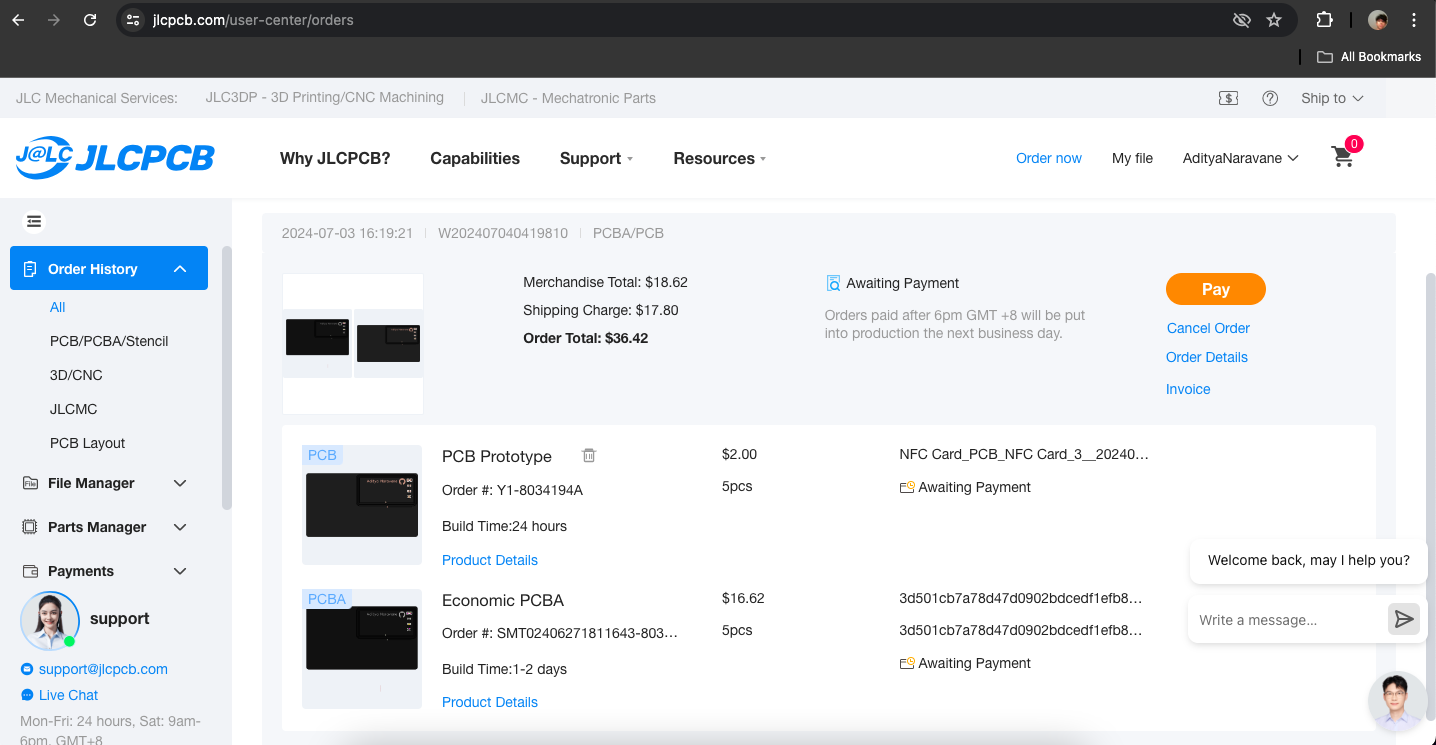The image size is (1436, 745).
Task: Click the JLCPCB logo
Action: [115, 158]
